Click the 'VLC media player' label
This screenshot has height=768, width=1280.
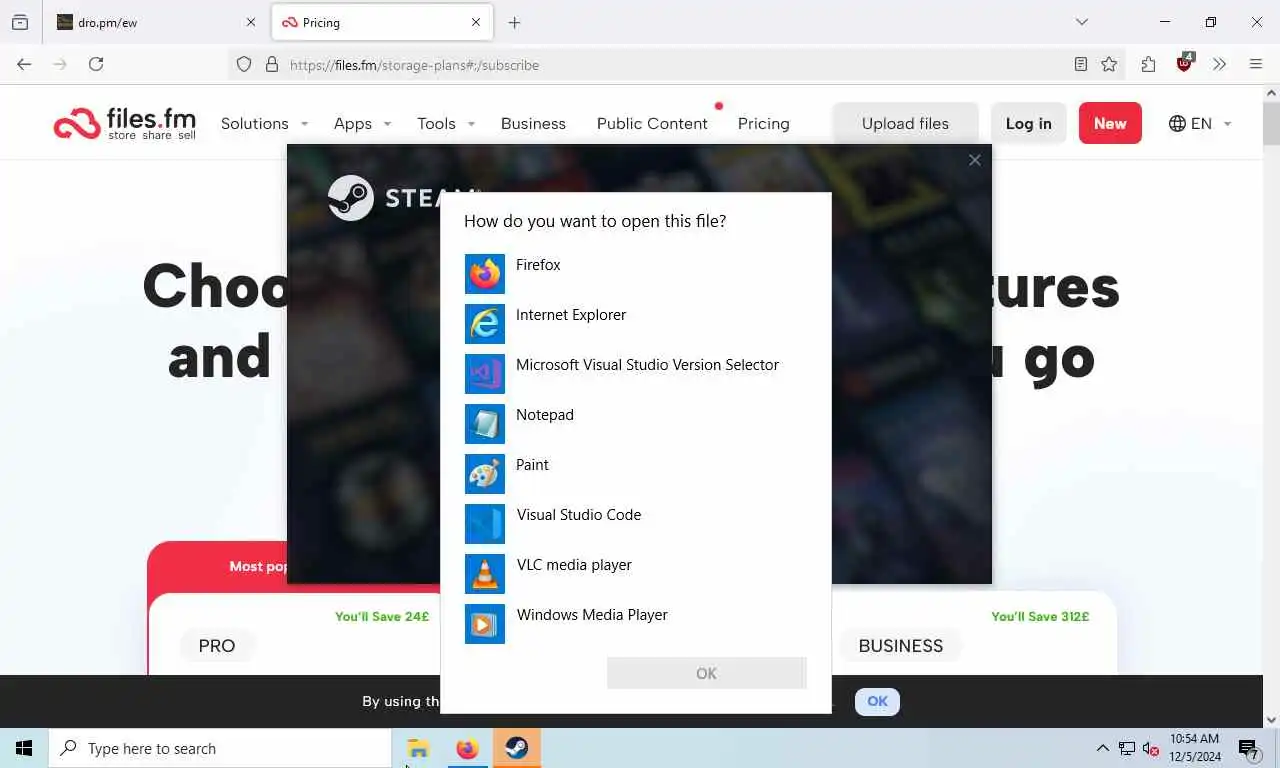(x=574, y=565)
